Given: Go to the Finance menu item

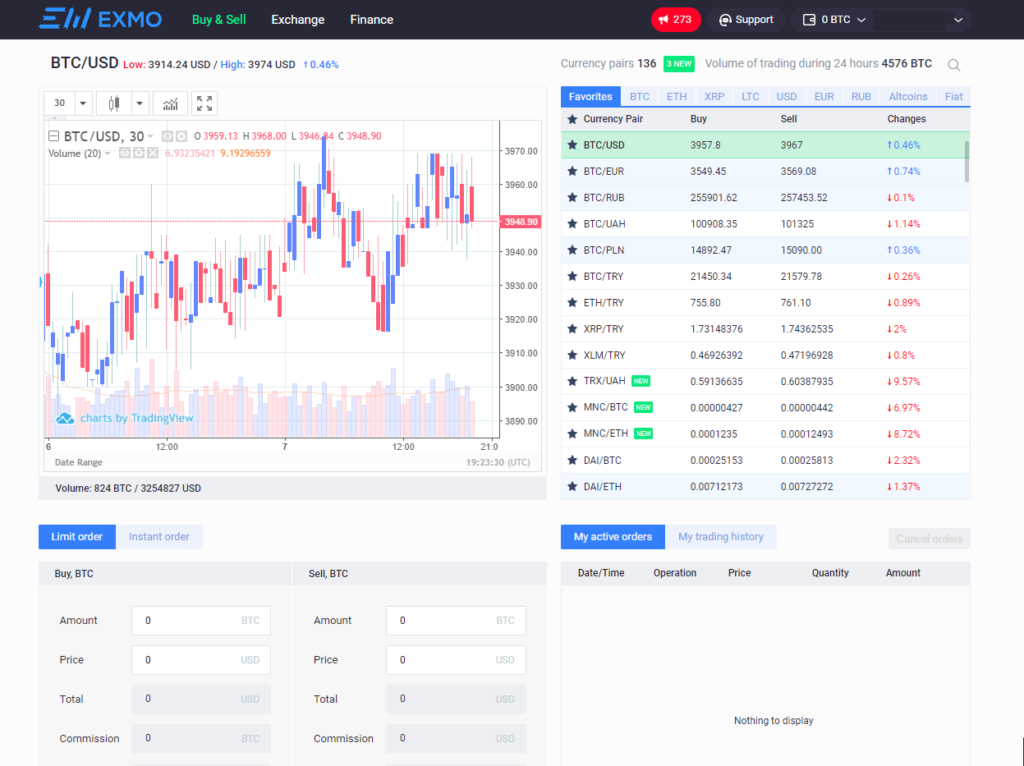Looking at the screenshot, I should pyautogui.click(x=371, y=19).
